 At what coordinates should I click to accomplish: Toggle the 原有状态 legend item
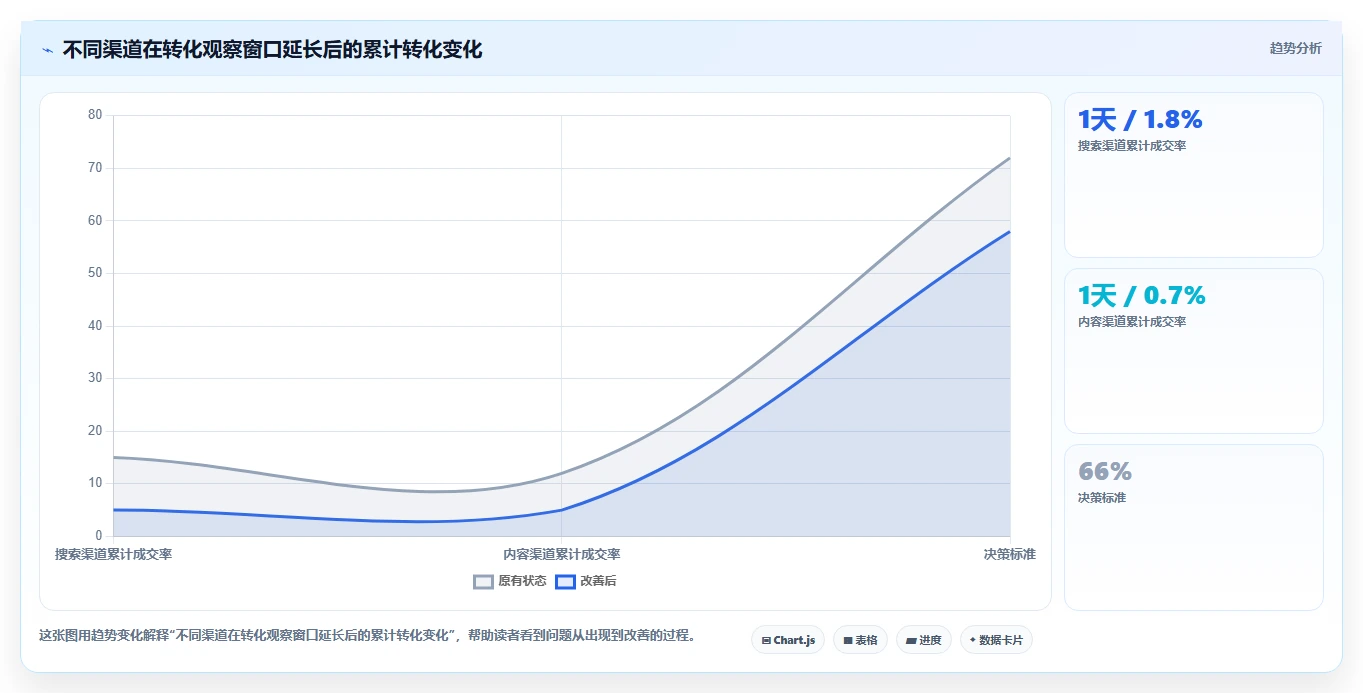[x=510, y=581]
